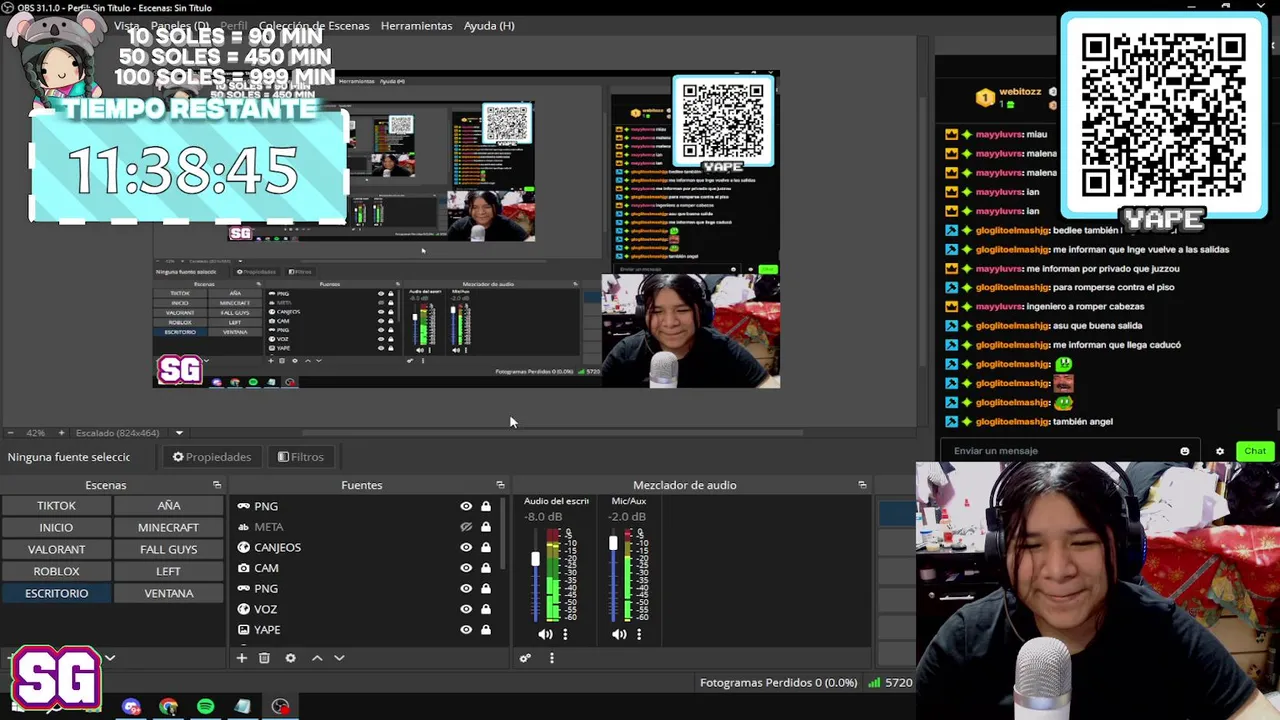Show the hidden META source

[466, 527]
